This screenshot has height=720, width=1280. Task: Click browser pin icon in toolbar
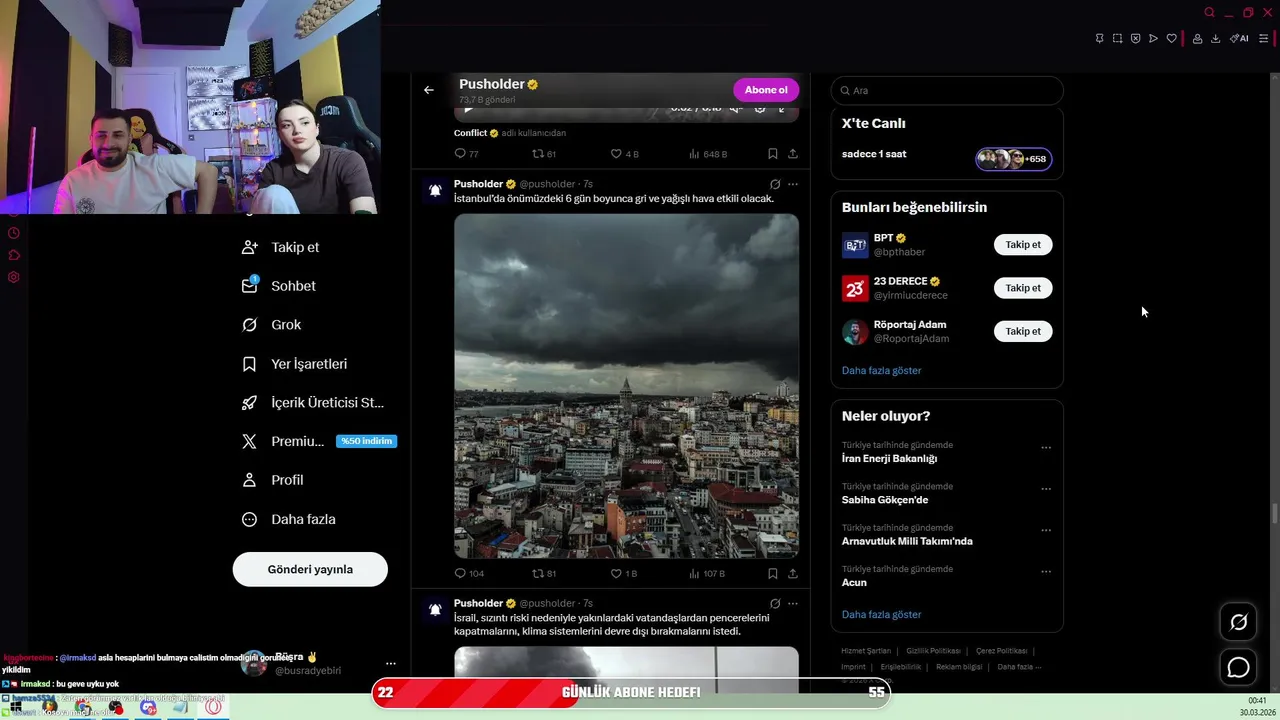click(1099, 38)
